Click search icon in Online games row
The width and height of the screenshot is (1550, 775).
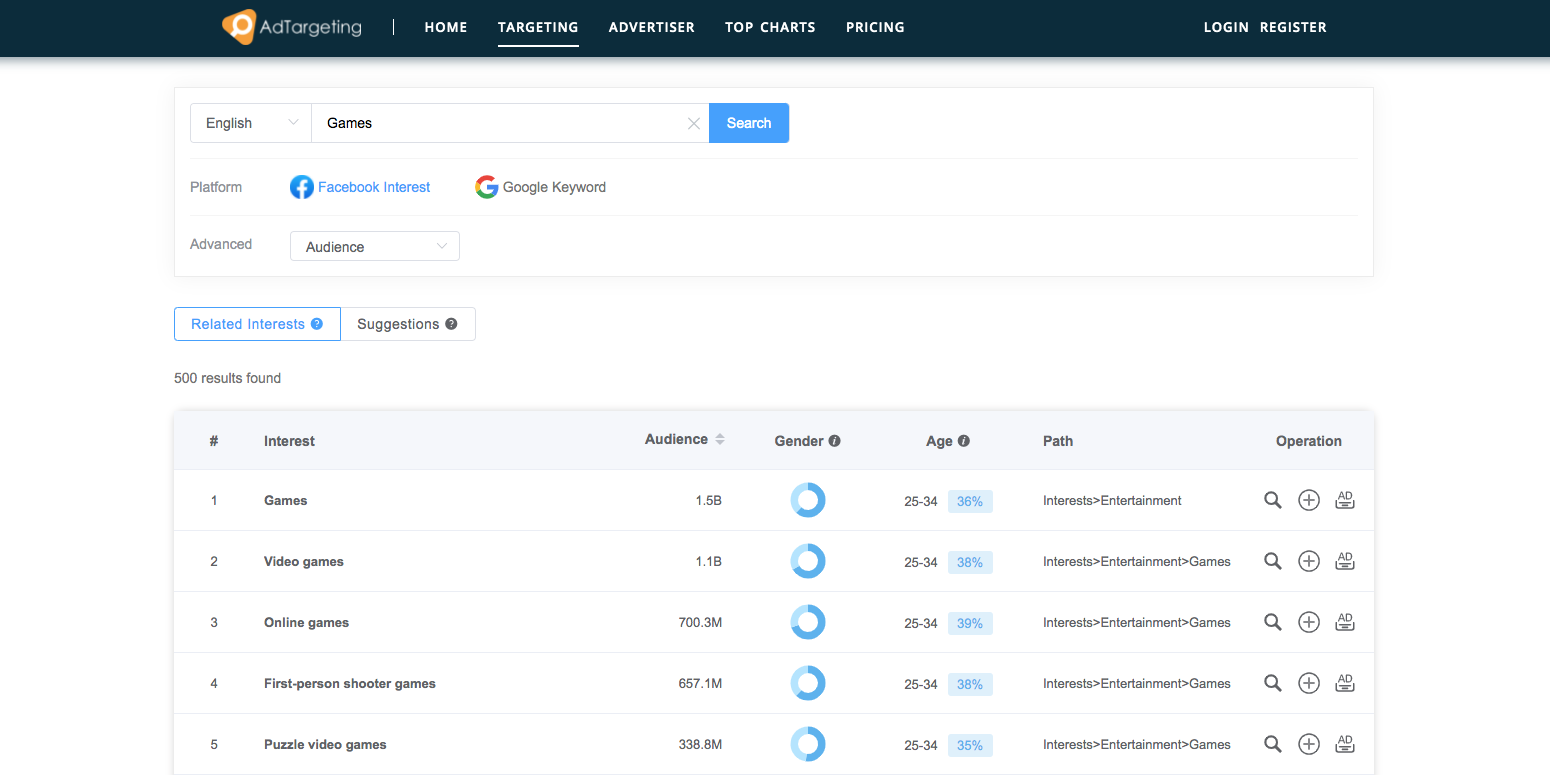1273,622
